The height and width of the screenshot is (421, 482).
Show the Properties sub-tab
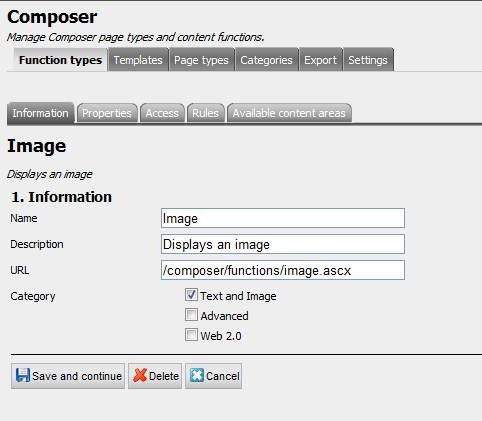pyautogui.click(x=107, y=113)
